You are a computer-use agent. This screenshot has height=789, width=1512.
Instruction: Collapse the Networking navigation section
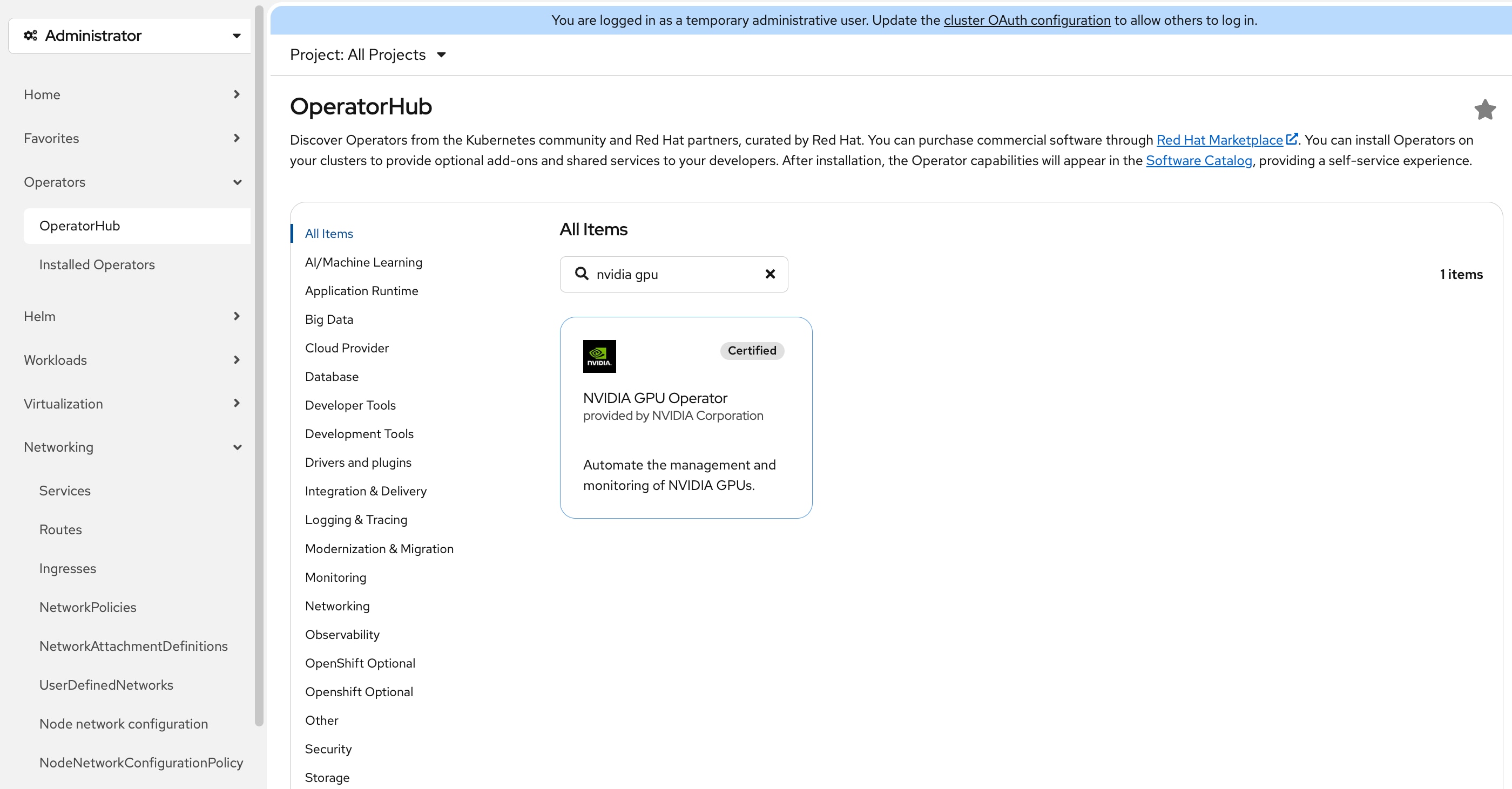[x=132, y=447]
